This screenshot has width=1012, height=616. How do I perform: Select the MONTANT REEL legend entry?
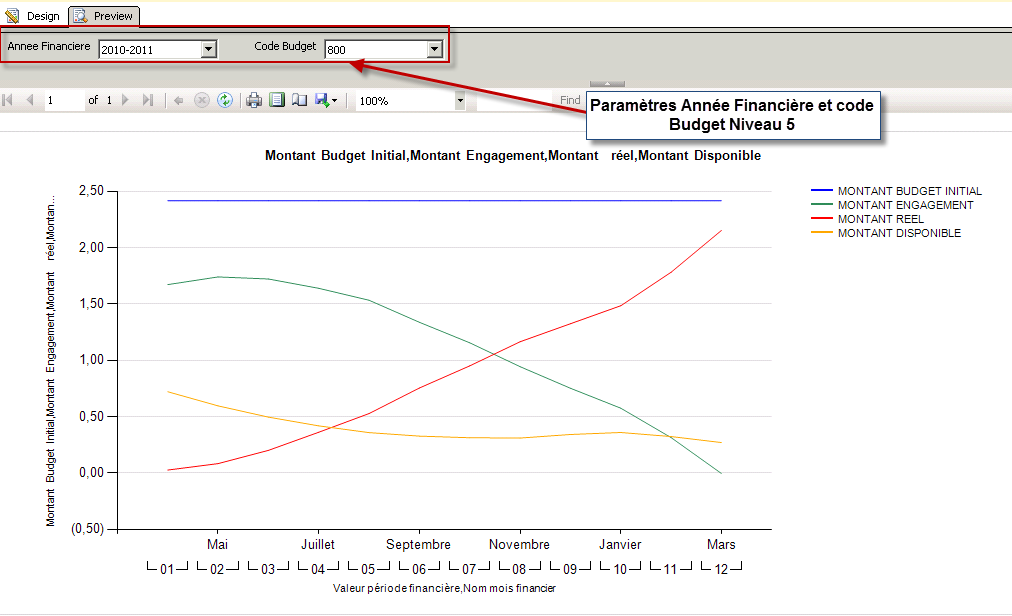coord(880,219)
